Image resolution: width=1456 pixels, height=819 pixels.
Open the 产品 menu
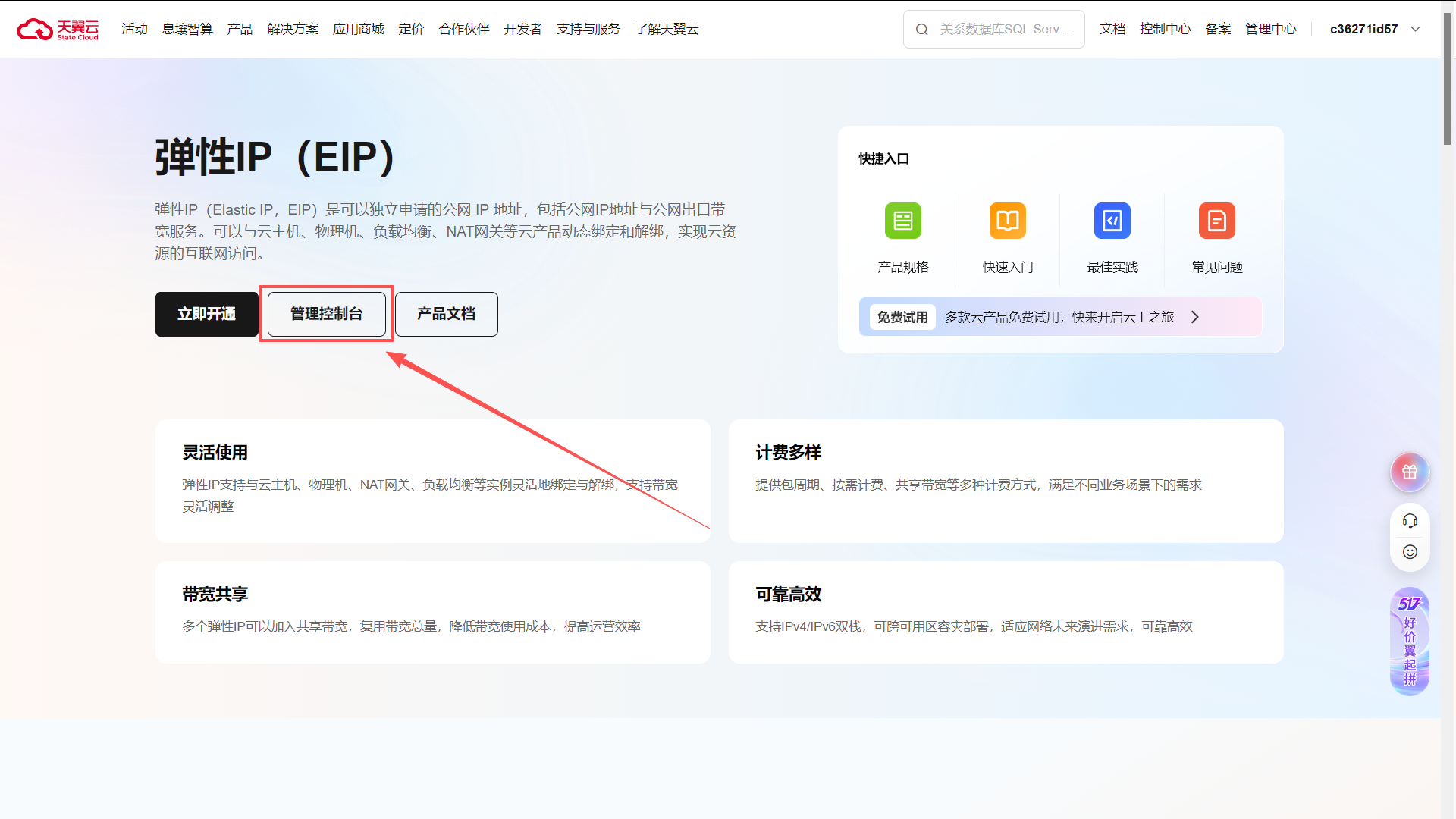[240, 29]
